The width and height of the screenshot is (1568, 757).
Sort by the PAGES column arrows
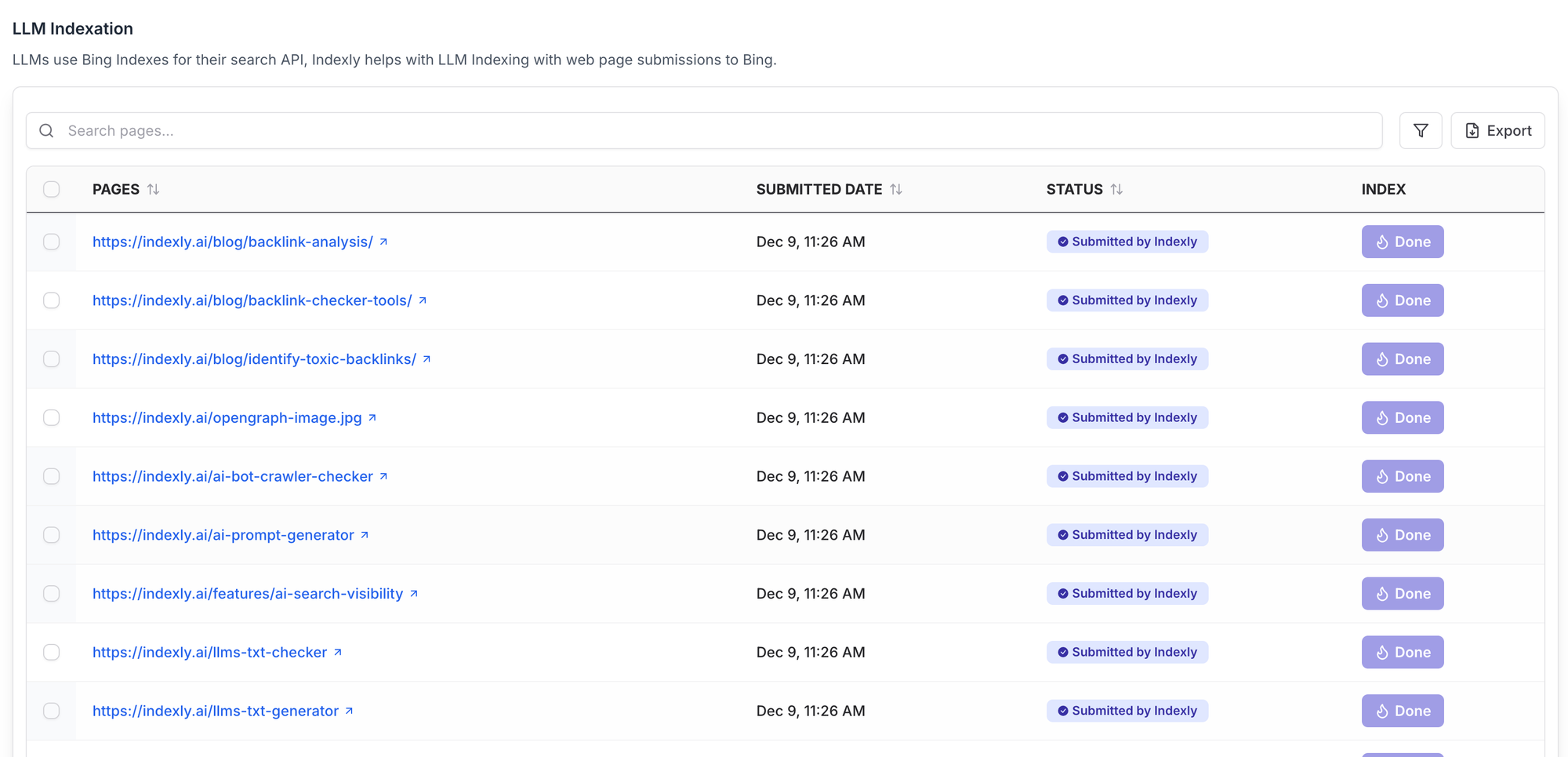(154, 189)
